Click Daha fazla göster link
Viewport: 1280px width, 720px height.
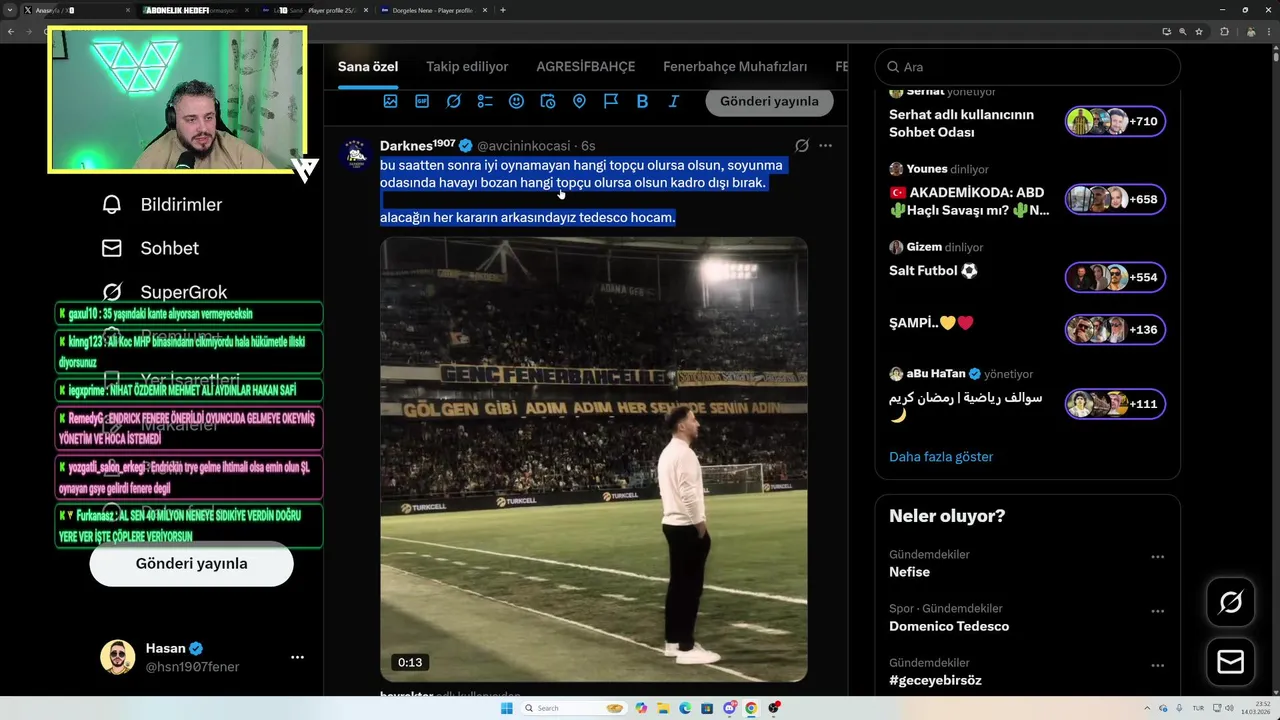(x=941, y=457)
